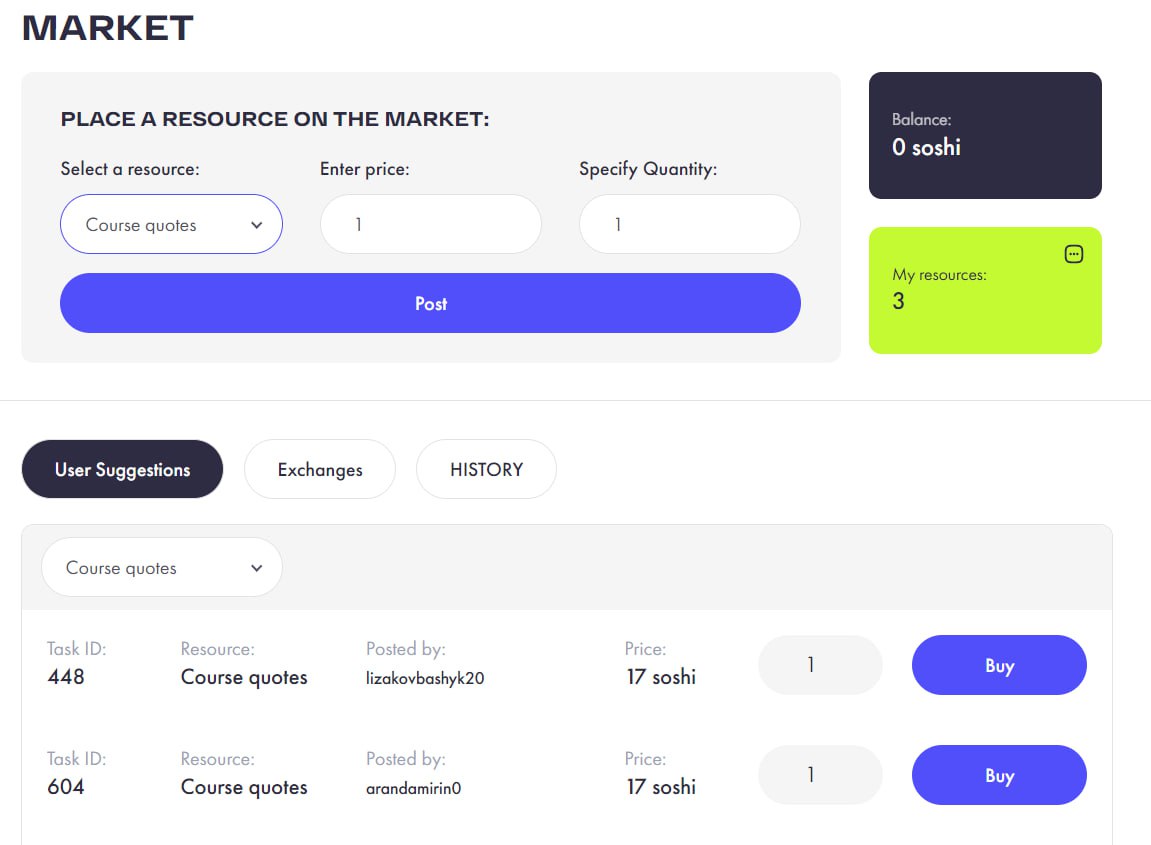Click quantity field for arandamirin0's offer
1151x845 pixels.
820,776
